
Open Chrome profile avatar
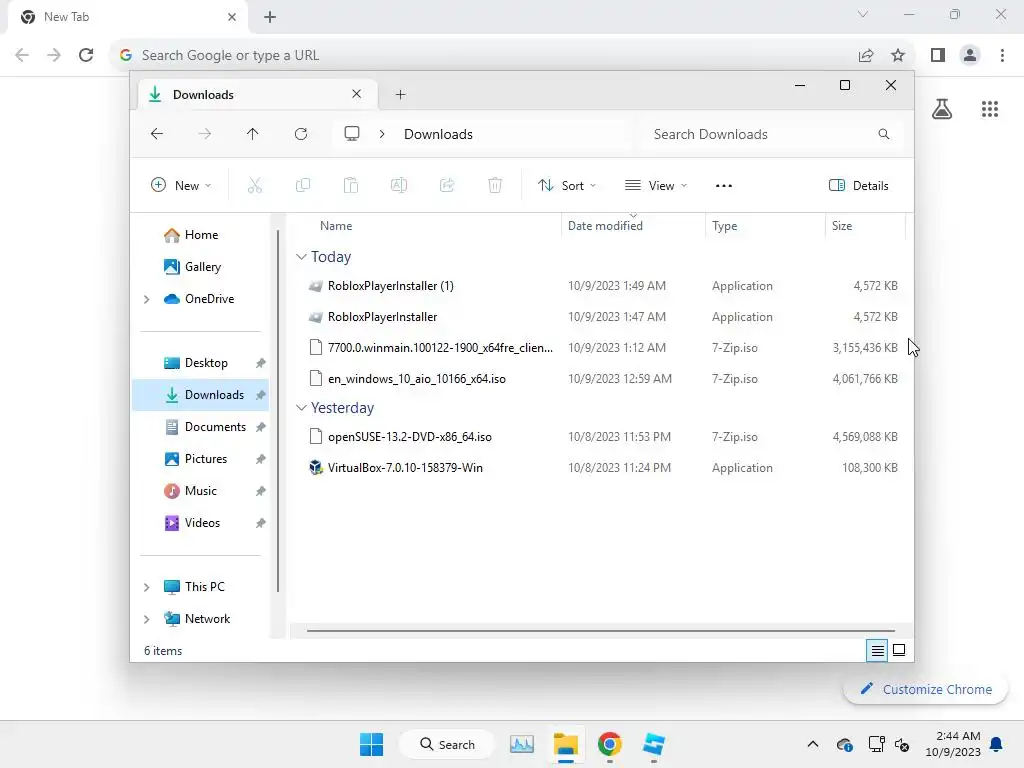tap(970, 56)
